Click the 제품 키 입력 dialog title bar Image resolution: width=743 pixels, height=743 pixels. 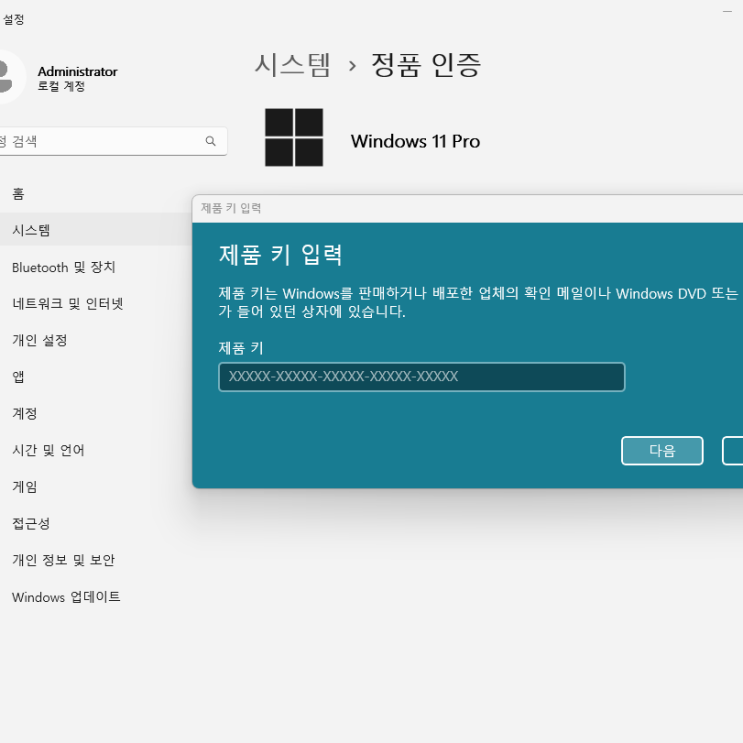pyautogui.click(x=467, y=208)
